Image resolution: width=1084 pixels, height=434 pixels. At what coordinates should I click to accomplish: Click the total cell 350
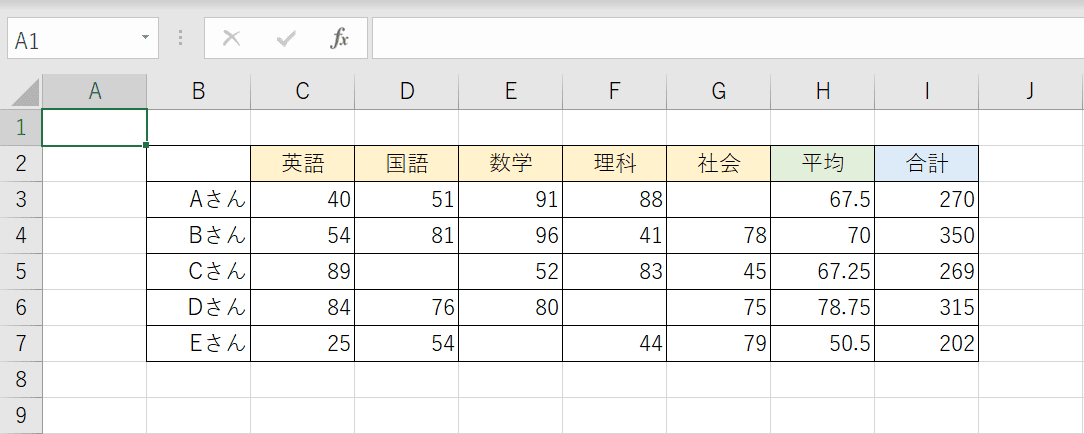point(926,236)
